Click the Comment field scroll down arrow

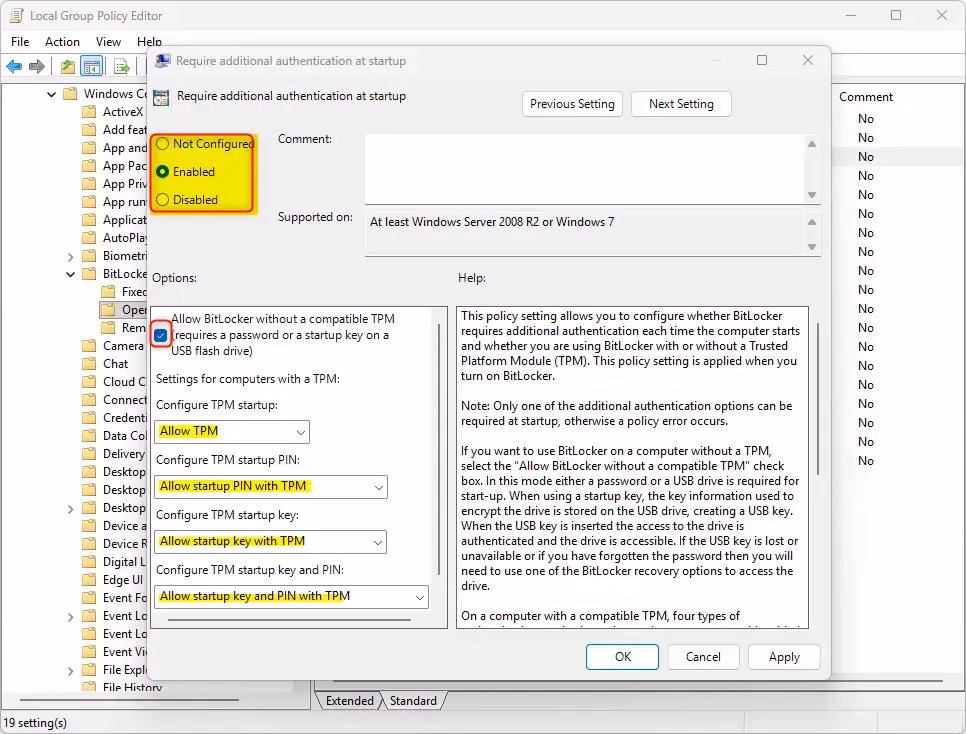click(x=812, y=195)
